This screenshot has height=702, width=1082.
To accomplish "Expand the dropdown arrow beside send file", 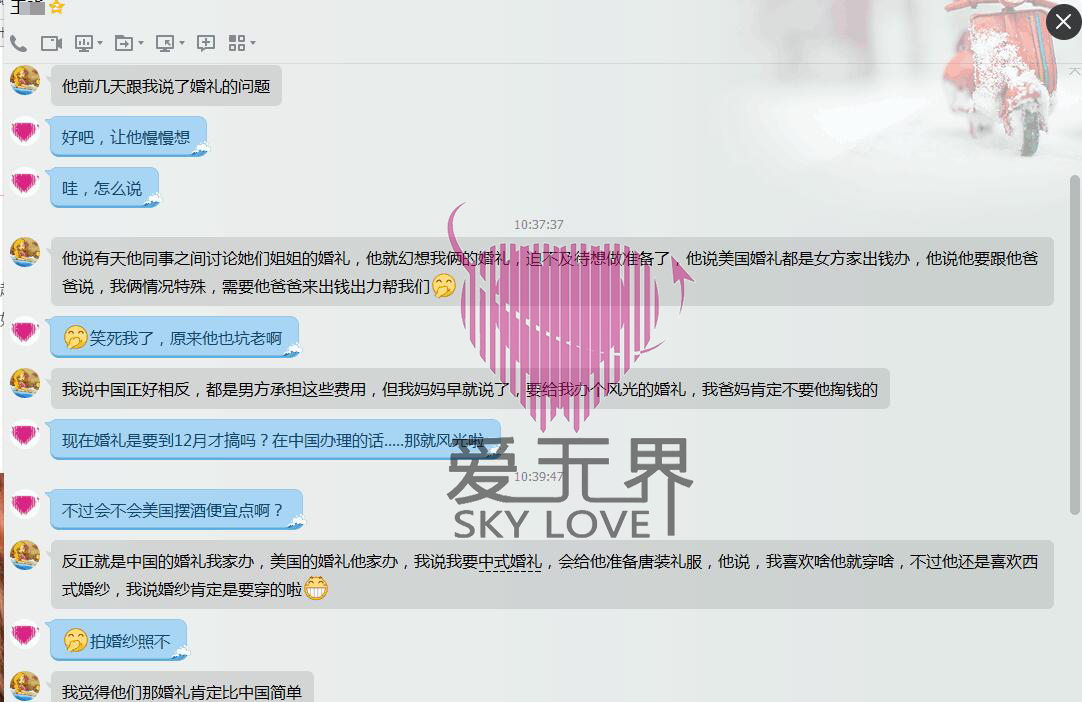I will [x=140, y=44].
